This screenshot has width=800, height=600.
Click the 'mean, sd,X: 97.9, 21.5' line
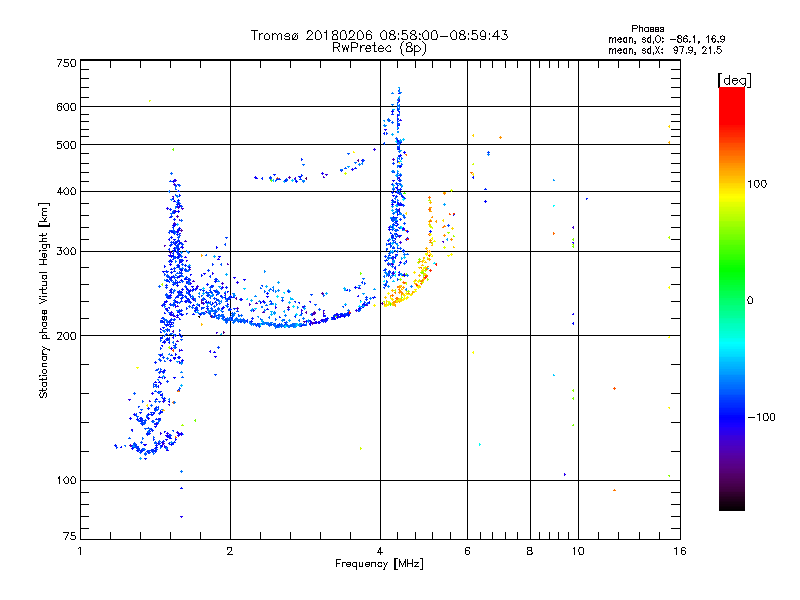coord(665,50)
